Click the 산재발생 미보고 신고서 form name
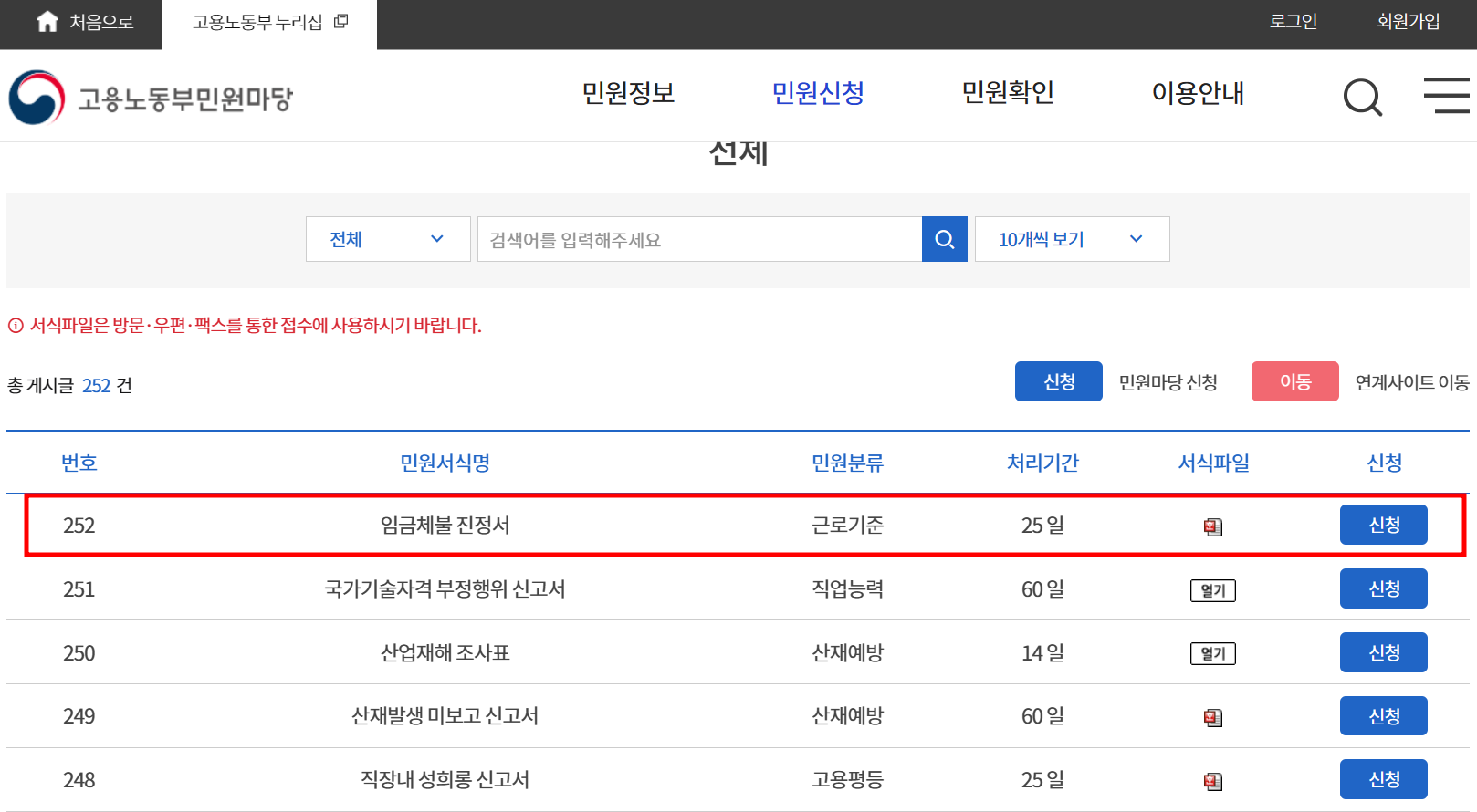 pyautogui.click(x=445, y=716)
